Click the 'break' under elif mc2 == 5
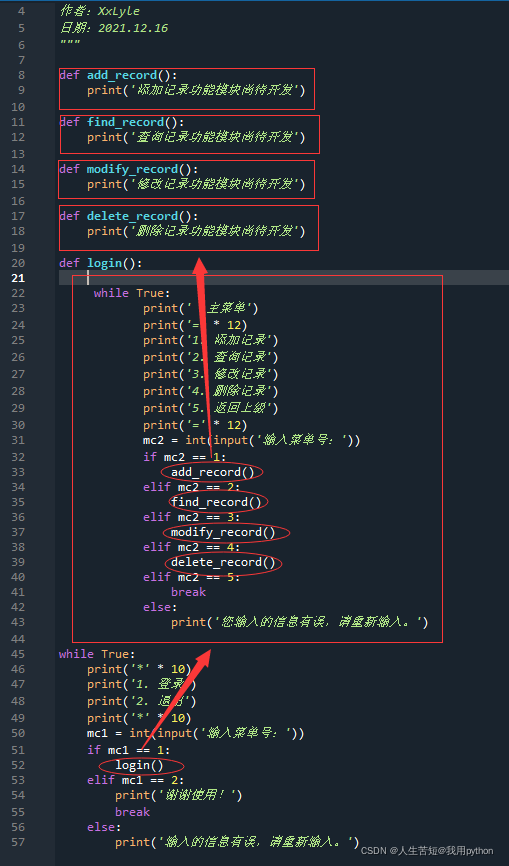The width and height of the screenshot is (509, 866). (188, 592)
